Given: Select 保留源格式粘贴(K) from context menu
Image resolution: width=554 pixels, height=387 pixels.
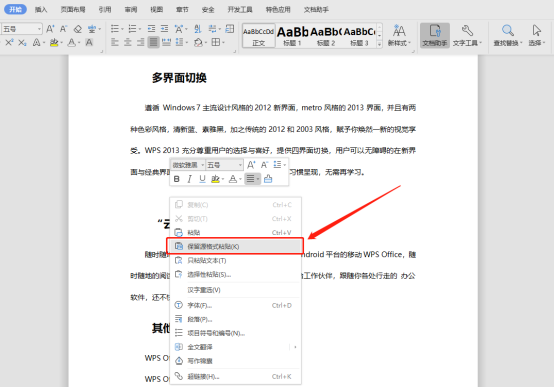Looking at the screenshot, I should pos(235,246).
